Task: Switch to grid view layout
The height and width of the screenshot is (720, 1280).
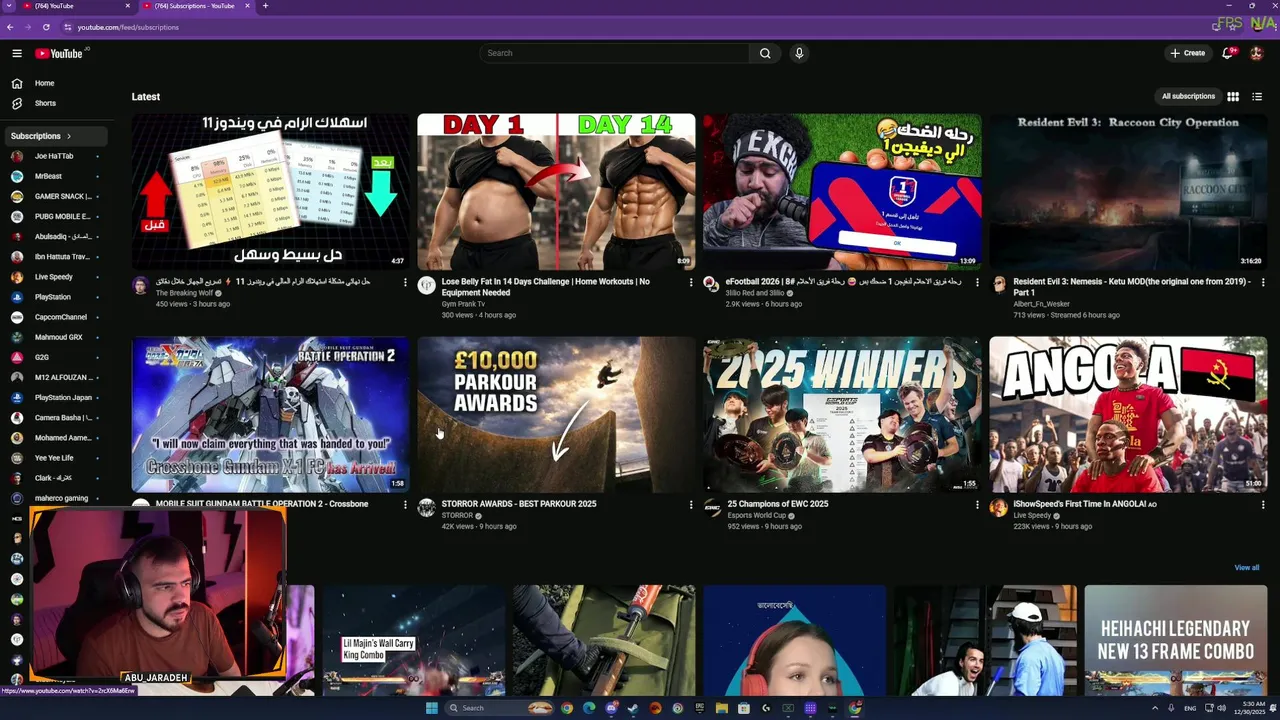Action: (1233, 97)
